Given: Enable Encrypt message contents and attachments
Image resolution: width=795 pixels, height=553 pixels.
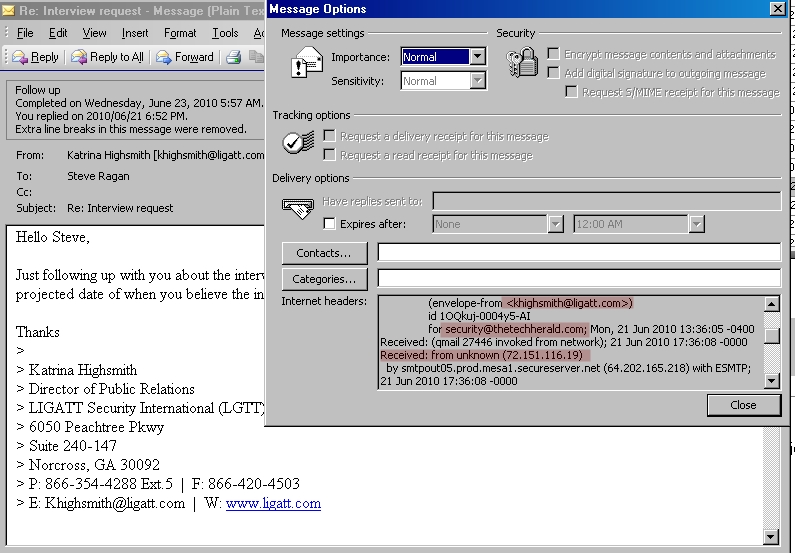Looking at the screenshot, I should 553,54.
